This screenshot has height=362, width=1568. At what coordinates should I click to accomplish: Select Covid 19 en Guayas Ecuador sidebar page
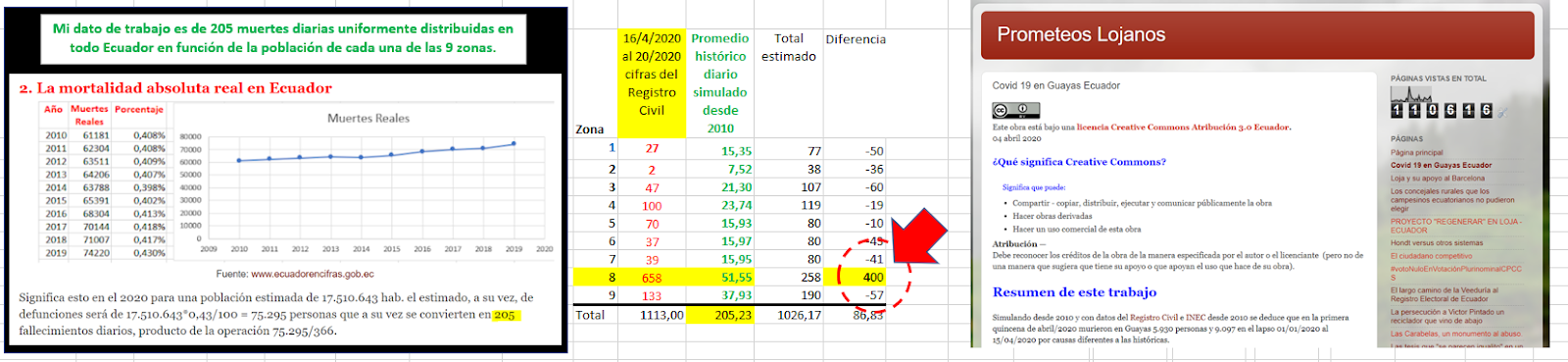point(1441,166)
